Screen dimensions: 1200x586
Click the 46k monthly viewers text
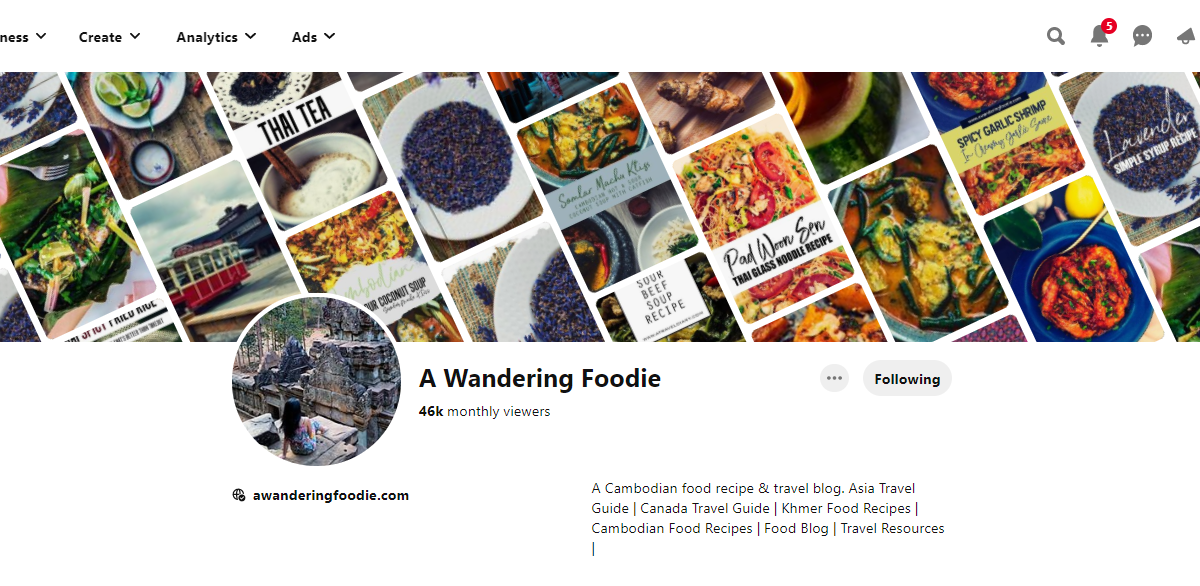485,411
